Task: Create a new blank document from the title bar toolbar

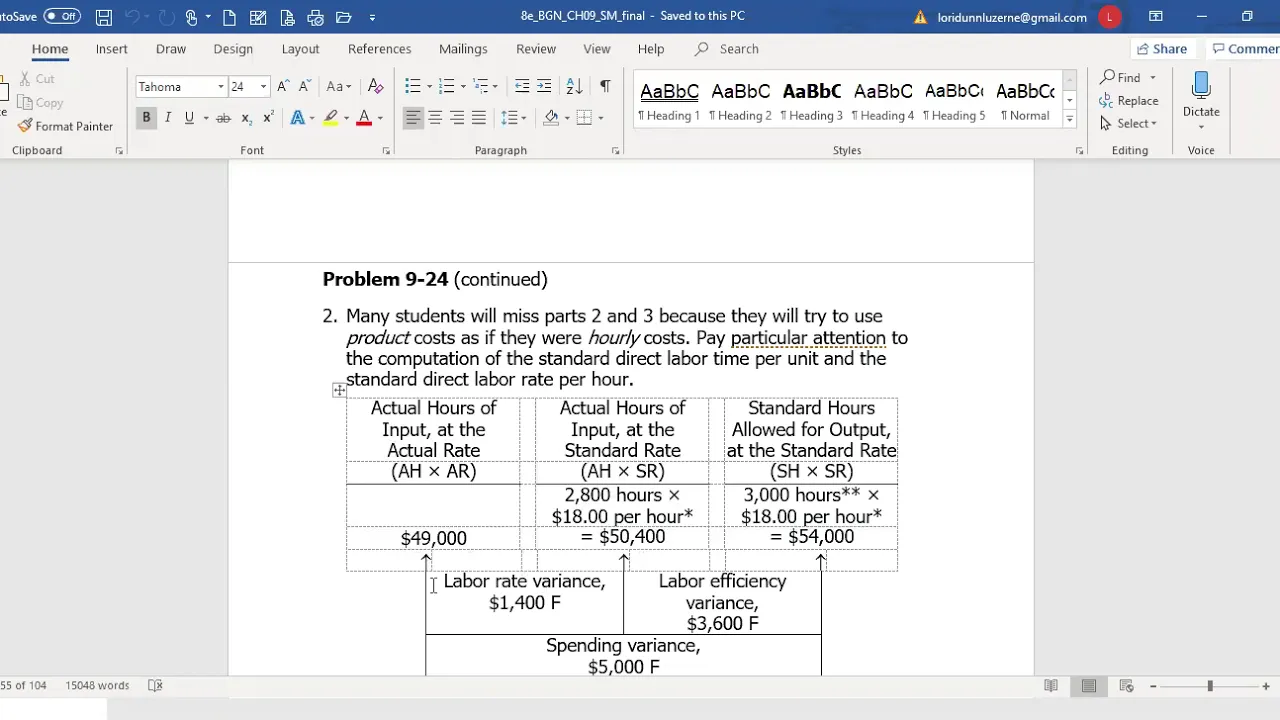Action: pos(230,17)
